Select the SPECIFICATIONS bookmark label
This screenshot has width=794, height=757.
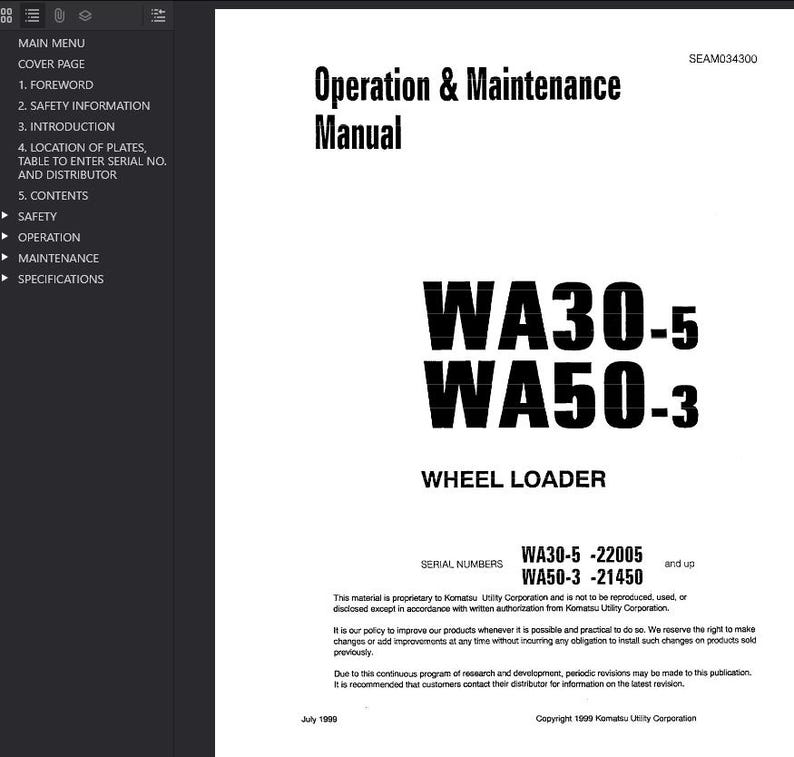(61, 278)
